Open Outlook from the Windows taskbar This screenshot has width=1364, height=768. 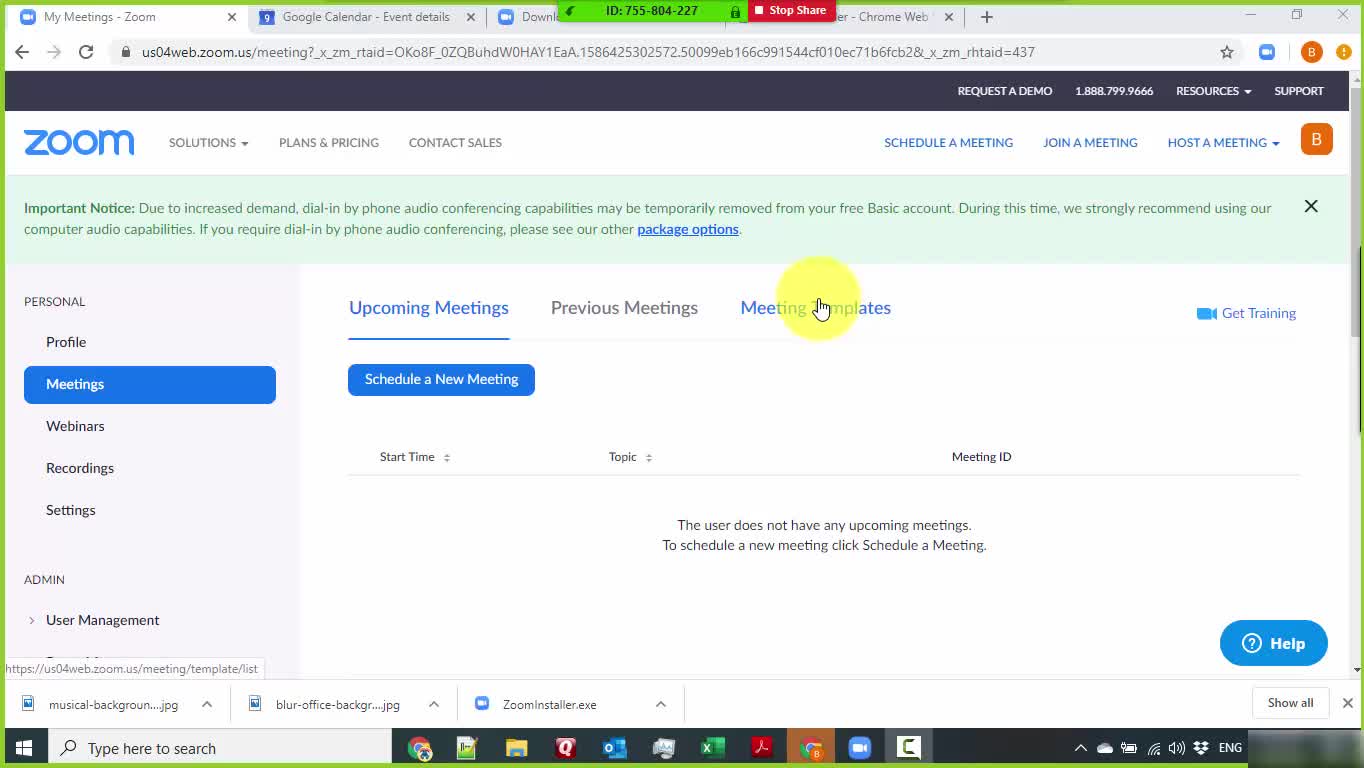point(614,748)
